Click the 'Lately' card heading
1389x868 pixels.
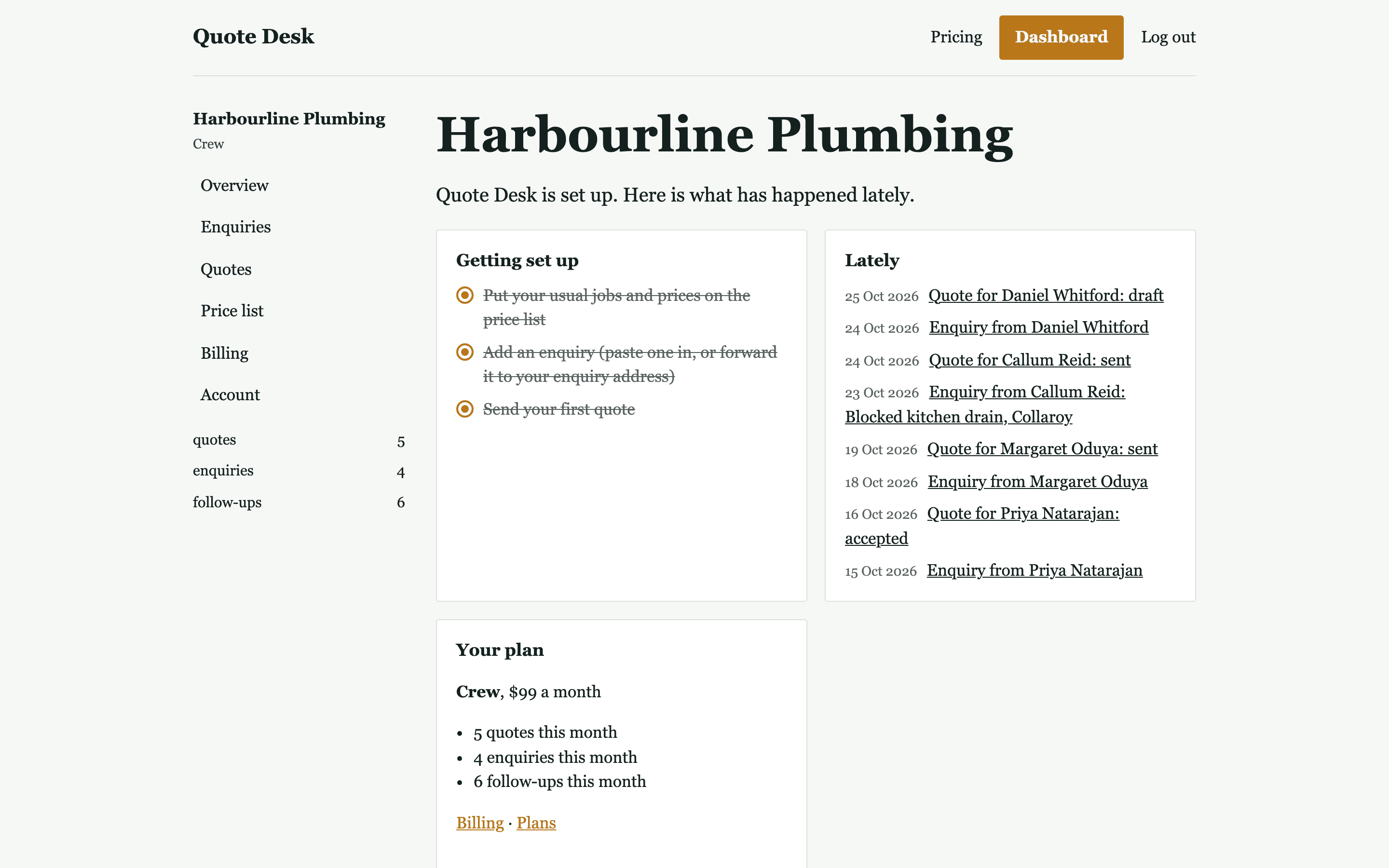point(872,260)
